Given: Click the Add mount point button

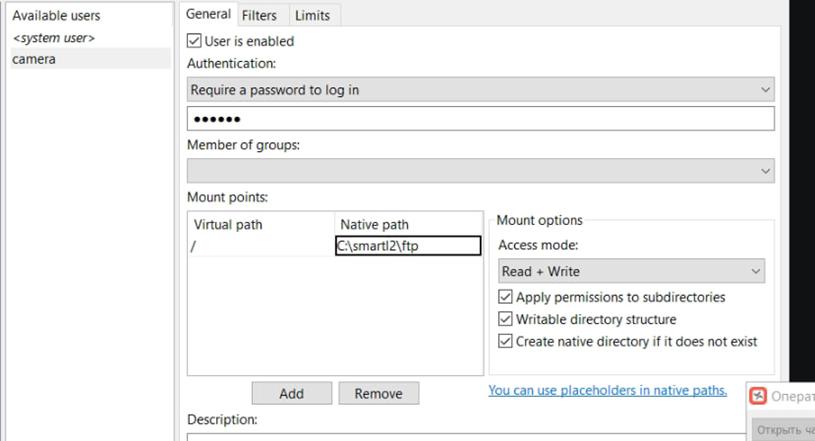Looking at the screenshot, I should point(291,393).
